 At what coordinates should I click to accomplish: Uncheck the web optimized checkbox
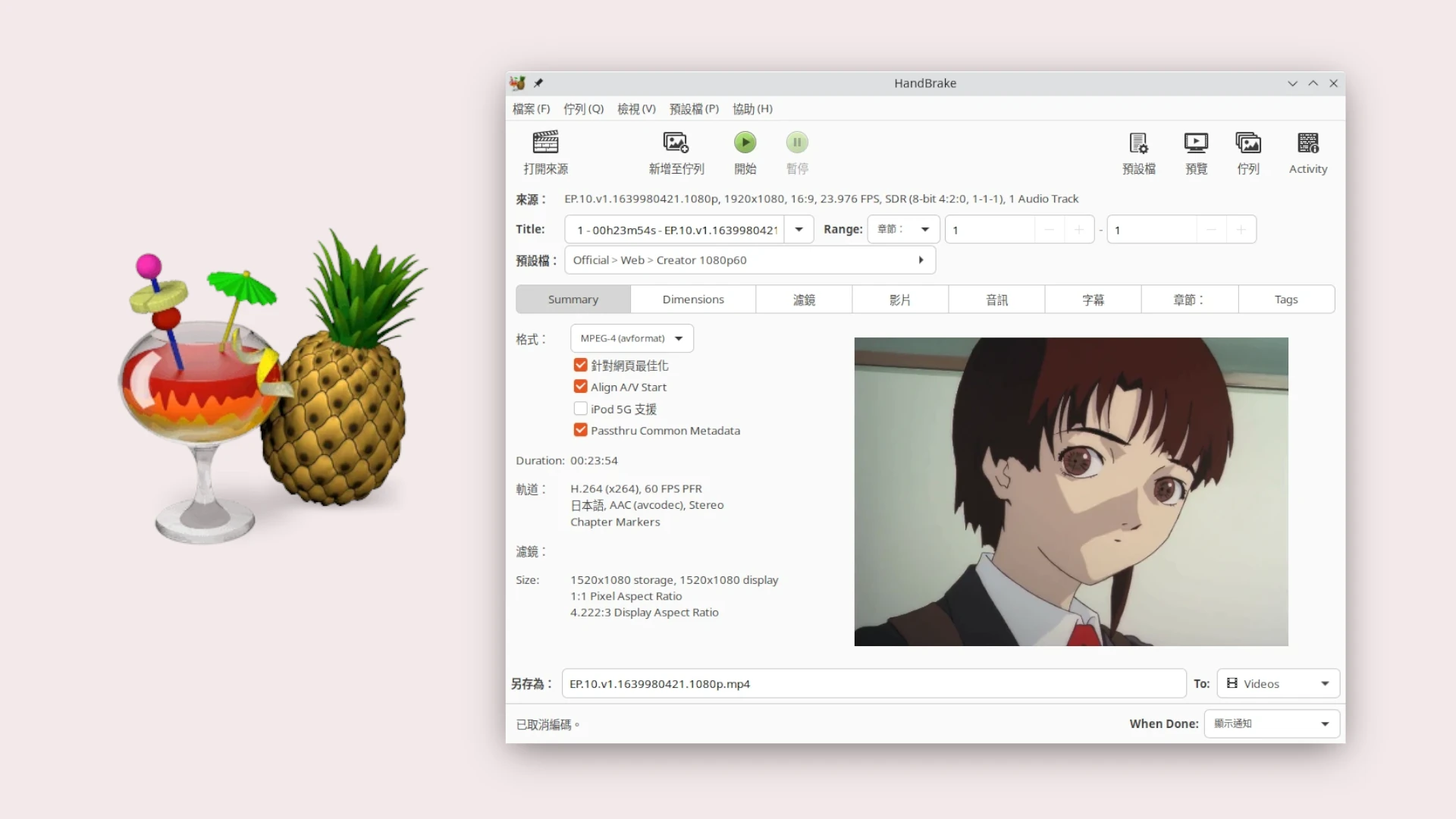581,365
